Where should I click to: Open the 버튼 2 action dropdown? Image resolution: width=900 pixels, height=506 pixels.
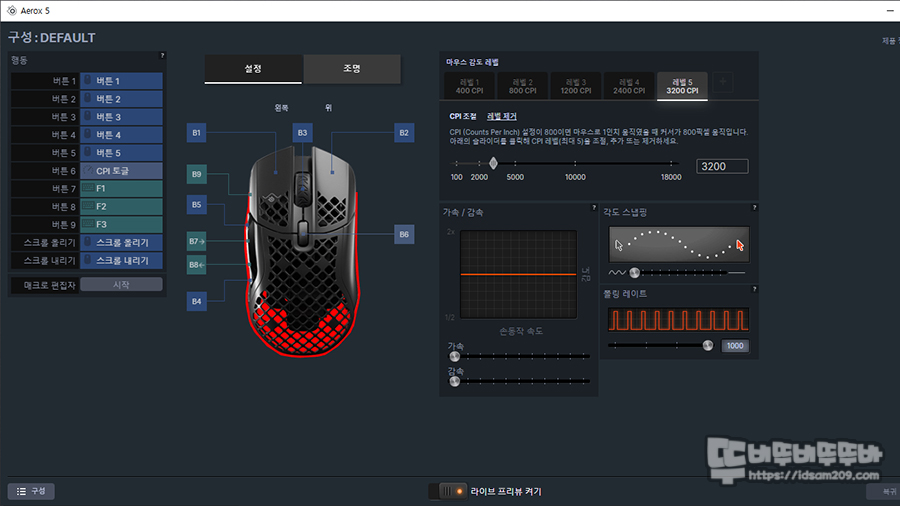coord(121,99)
